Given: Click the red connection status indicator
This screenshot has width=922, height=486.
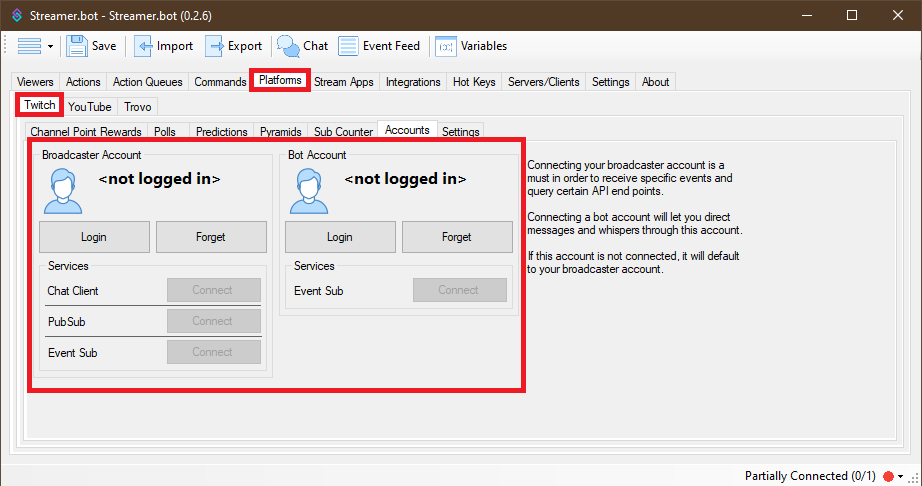Looking at the screenshot, I should click(x=888, y=476).
